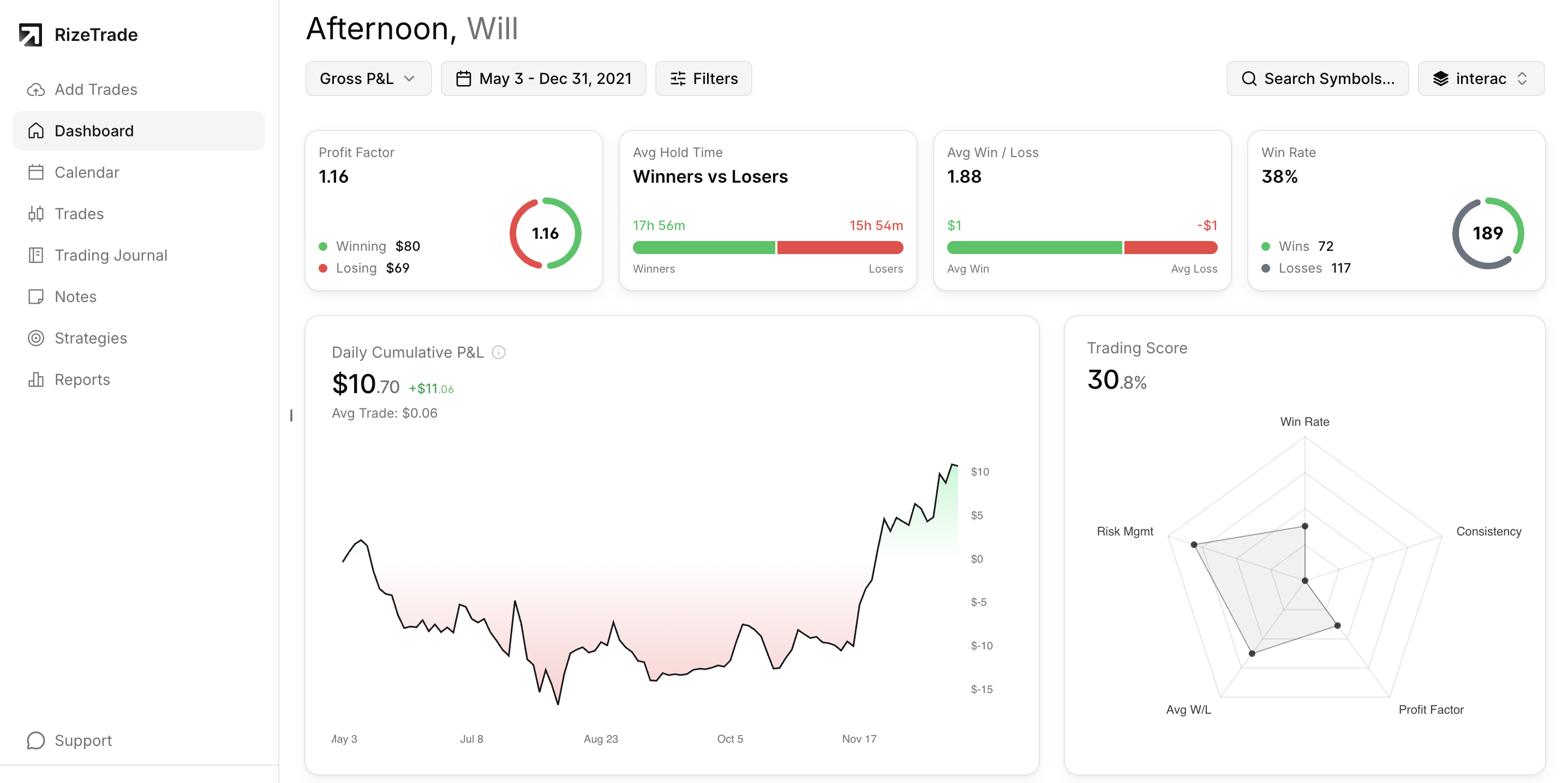The height and width of the screenshot is (783, 1568).
Task: Click the 189 win rate donut chart
Action: click(x=1487, y=233)
